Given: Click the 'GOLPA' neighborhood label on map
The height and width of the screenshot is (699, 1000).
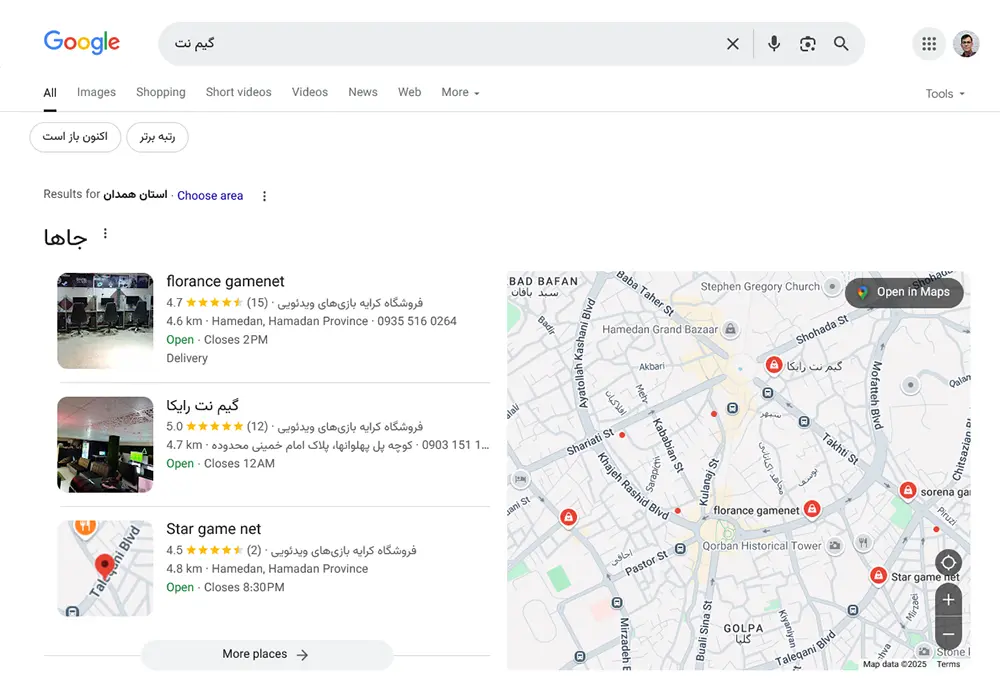Looking at the screenshot, I should [743, 628].
